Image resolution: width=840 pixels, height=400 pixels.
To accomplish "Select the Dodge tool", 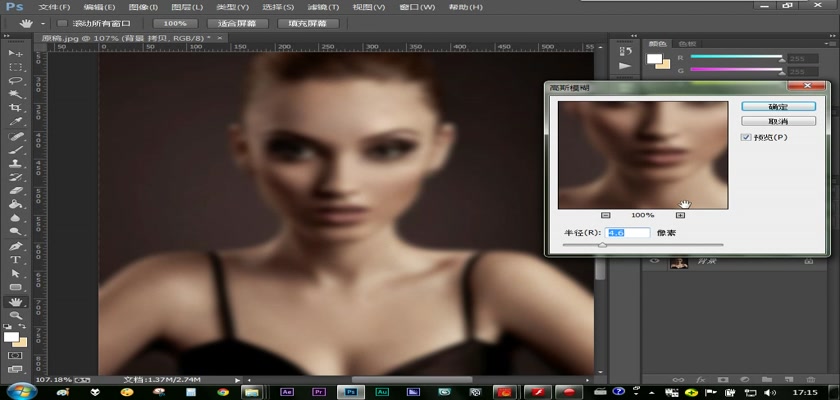I will click(x=16, y=231).
